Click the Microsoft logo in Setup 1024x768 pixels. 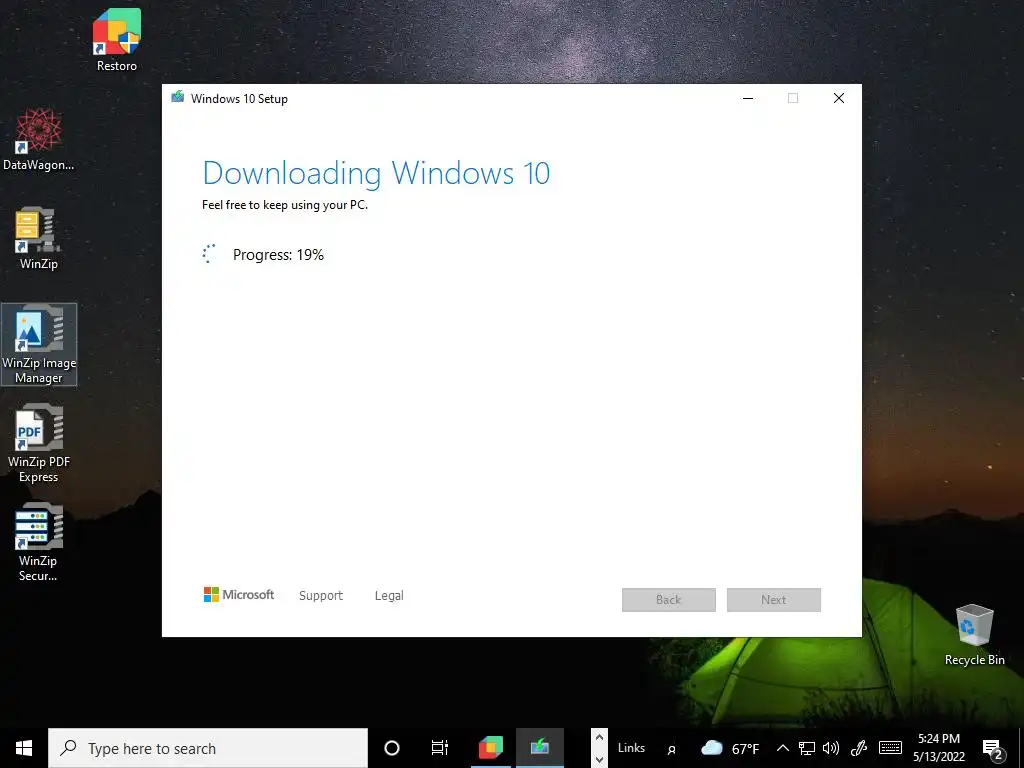click(239, 595)
